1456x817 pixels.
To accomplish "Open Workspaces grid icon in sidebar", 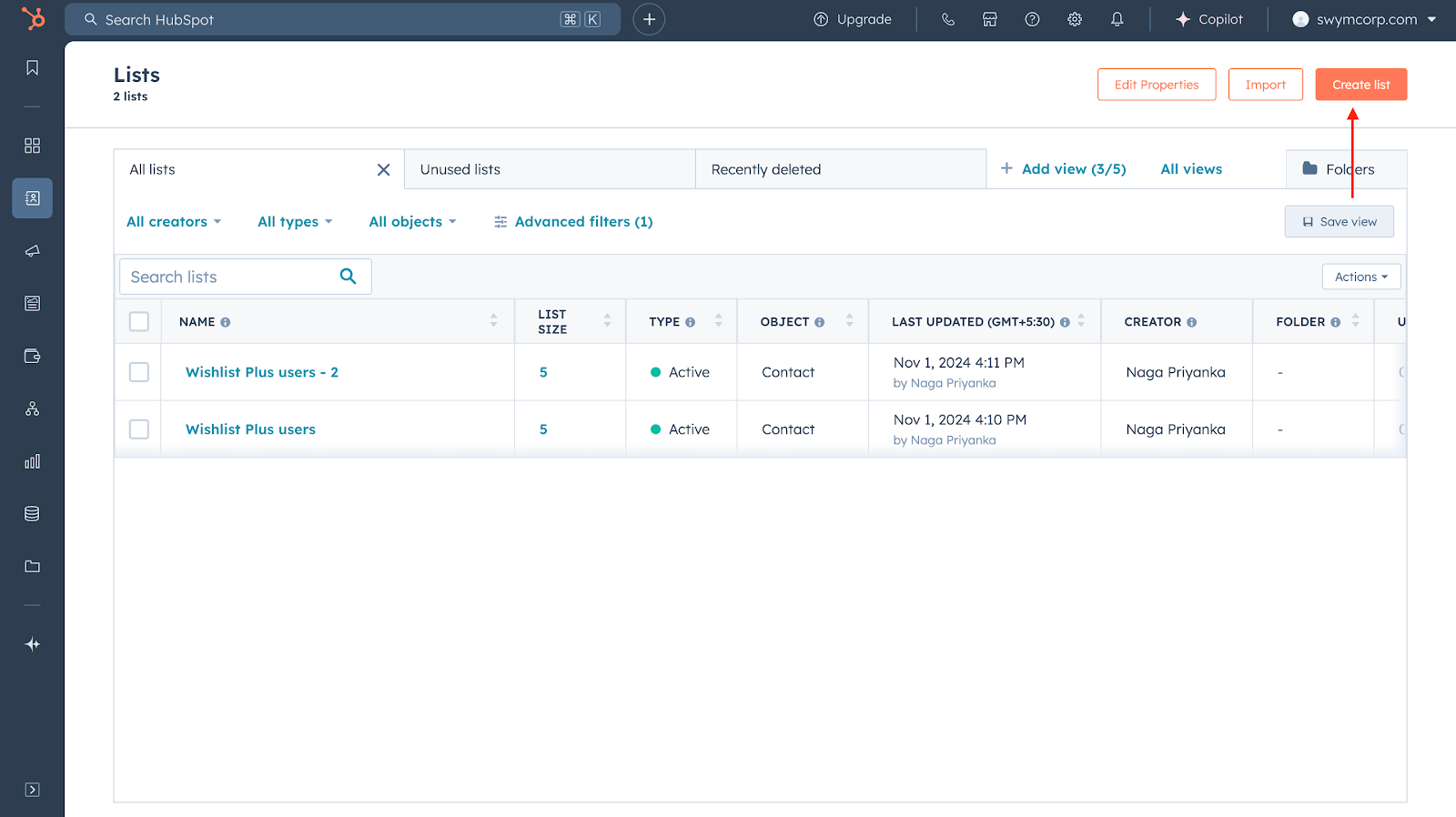I will click(x=33, y=146).
